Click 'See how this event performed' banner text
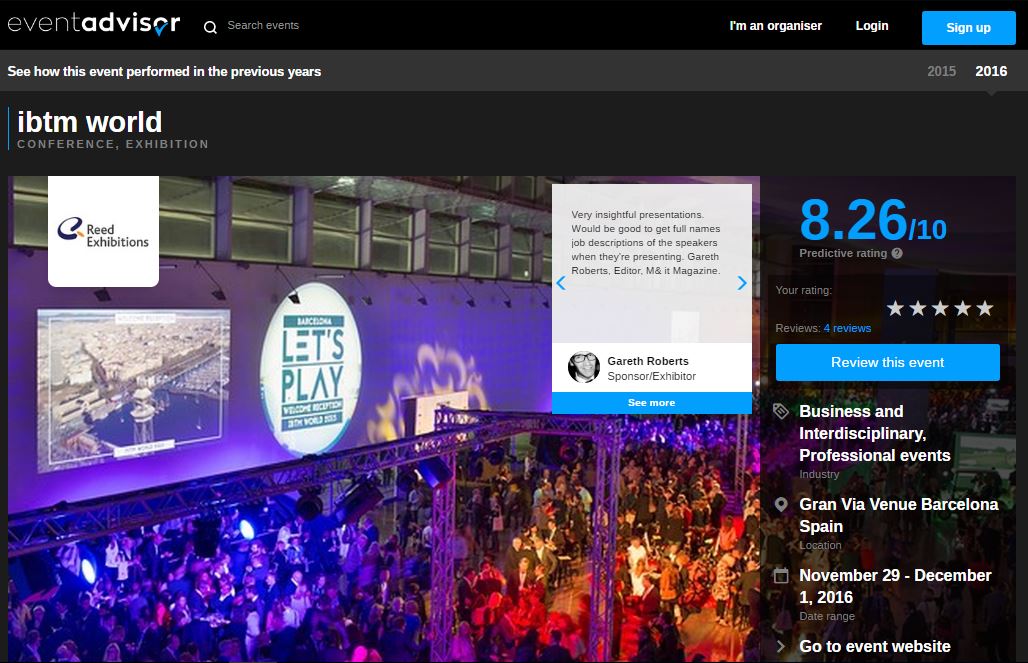 click(x=164, y=71)
